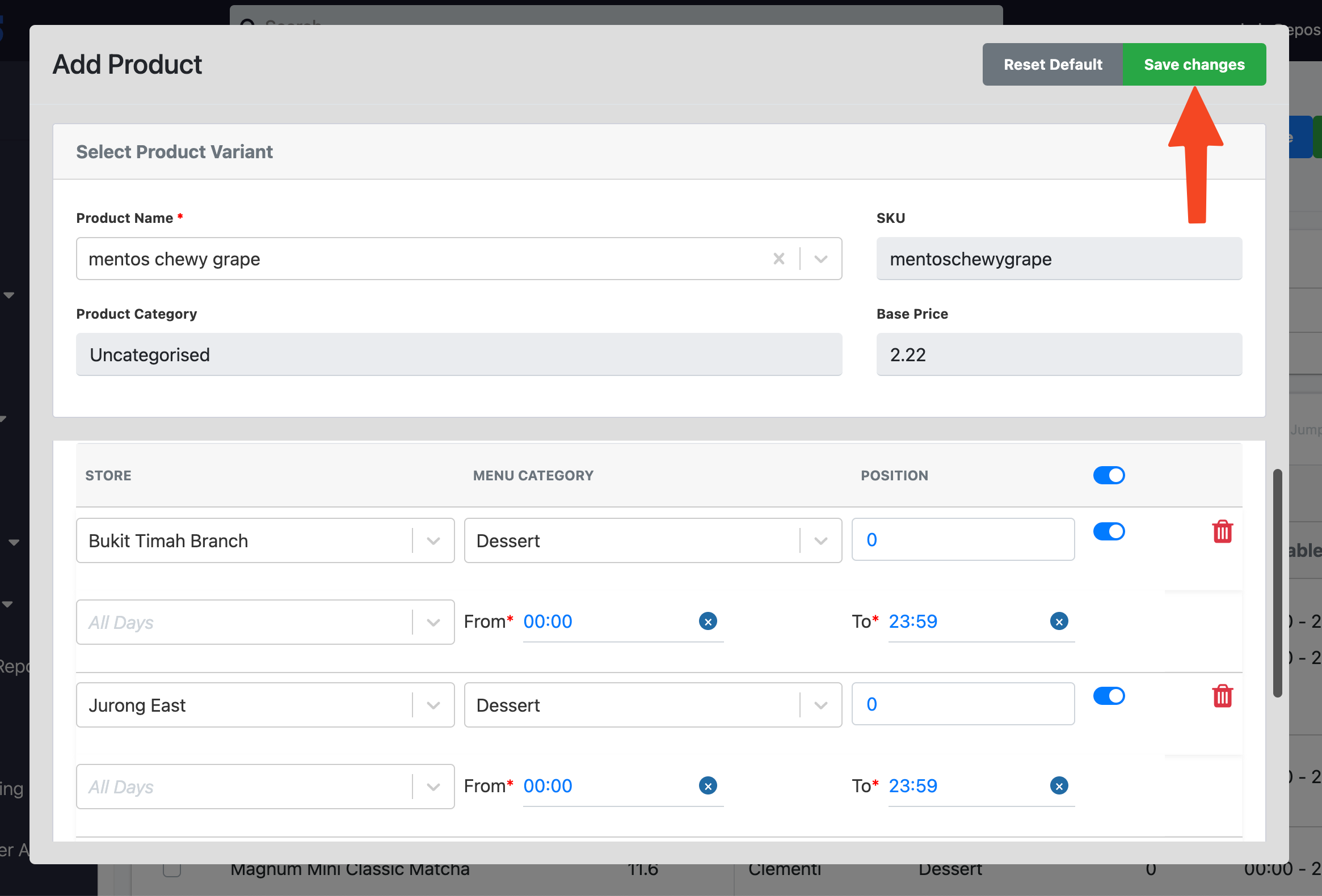Click the modal's vertical scrollbar

pos(1277,583)
